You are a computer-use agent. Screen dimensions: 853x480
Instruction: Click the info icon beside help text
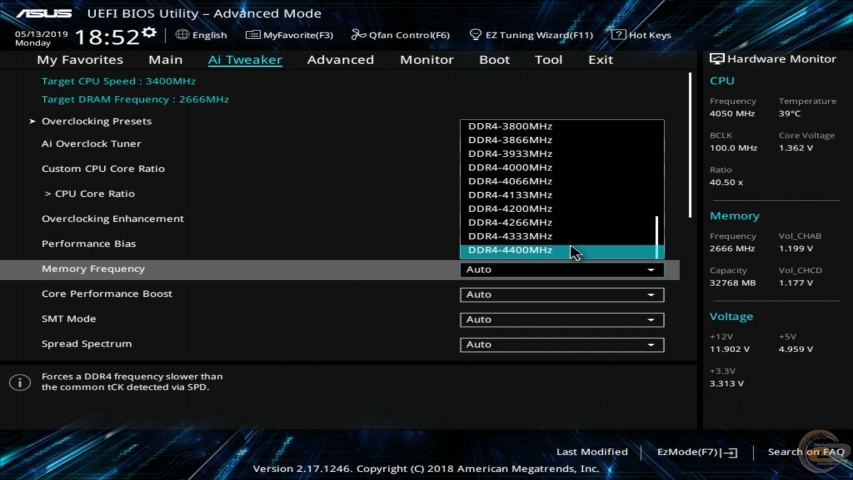20,383
